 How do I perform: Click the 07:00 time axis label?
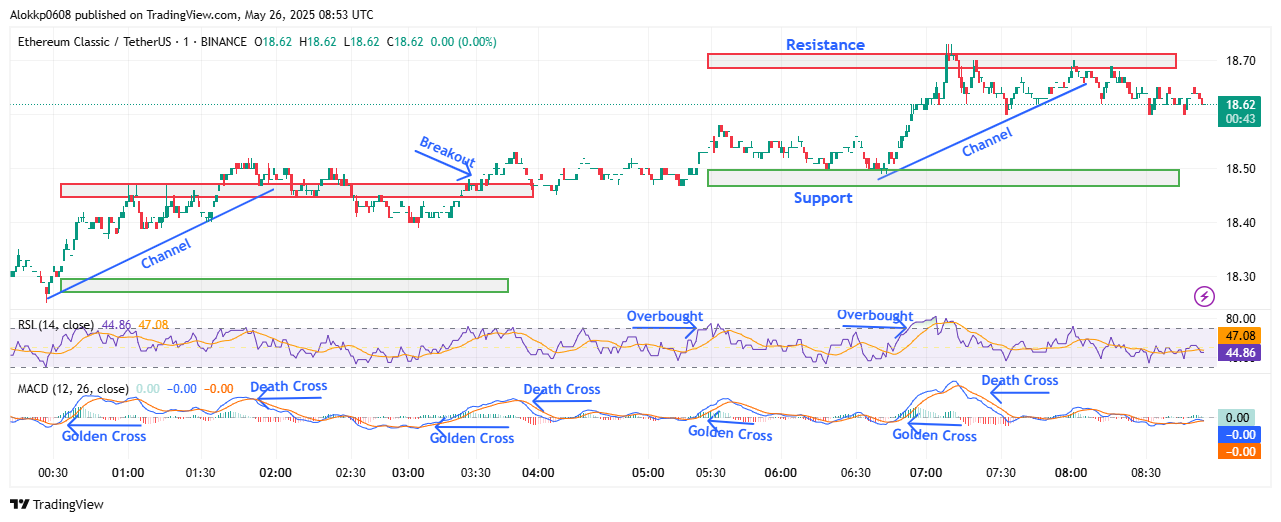coord(926,472)
